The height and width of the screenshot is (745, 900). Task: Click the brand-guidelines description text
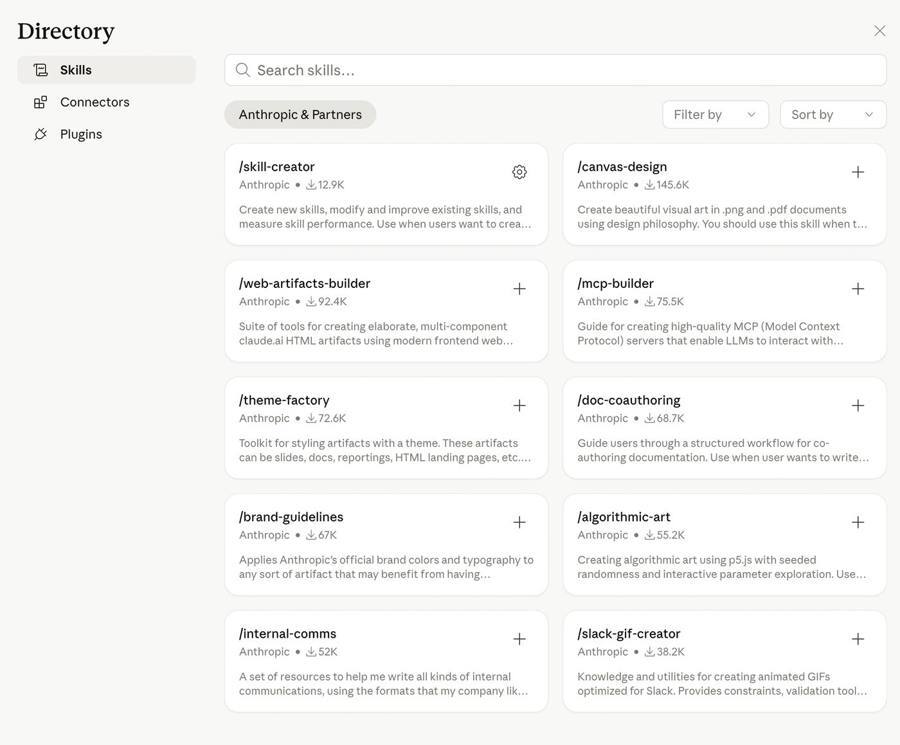[x=386, y=567]
